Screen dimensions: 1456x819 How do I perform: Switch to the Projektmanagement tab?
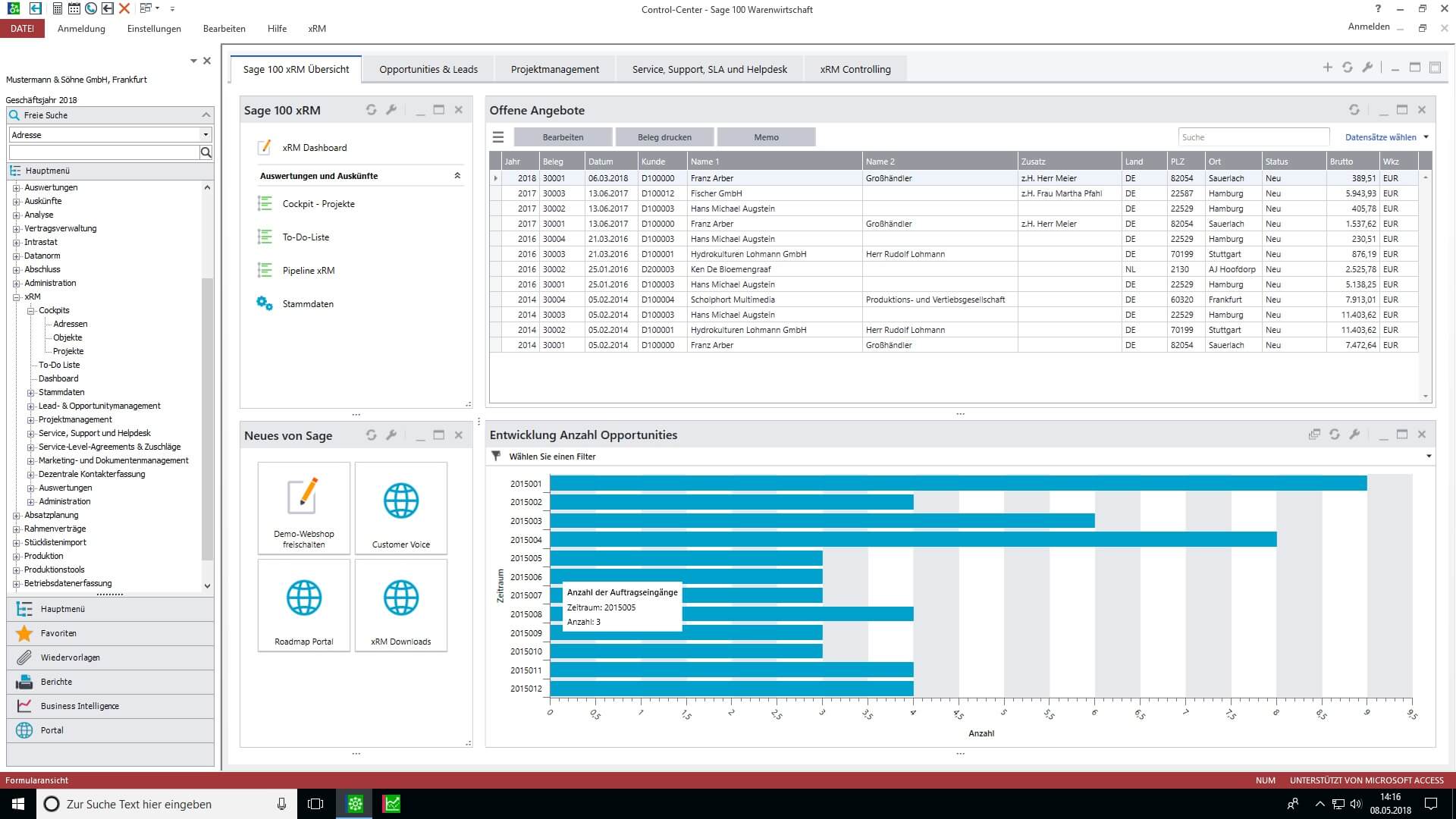(x=555, y=69)
